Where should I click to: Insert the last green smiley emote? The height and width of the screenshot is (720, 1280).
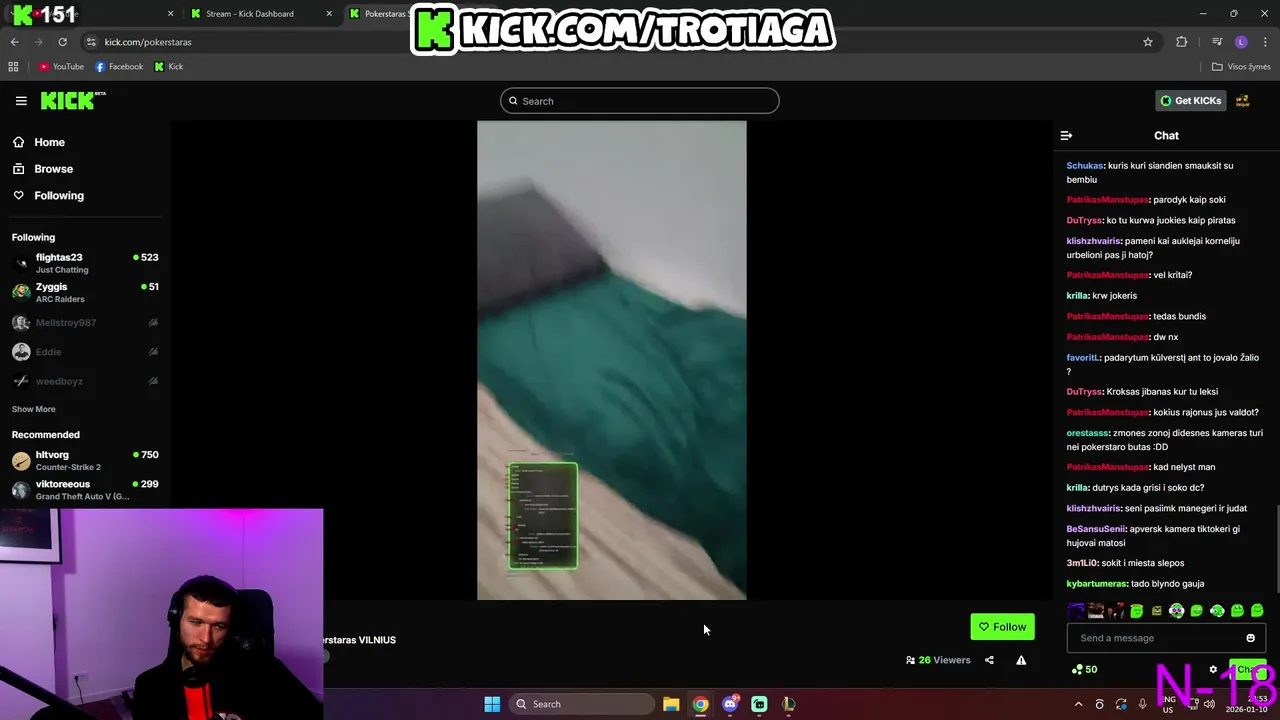[x=1257, y=611]
